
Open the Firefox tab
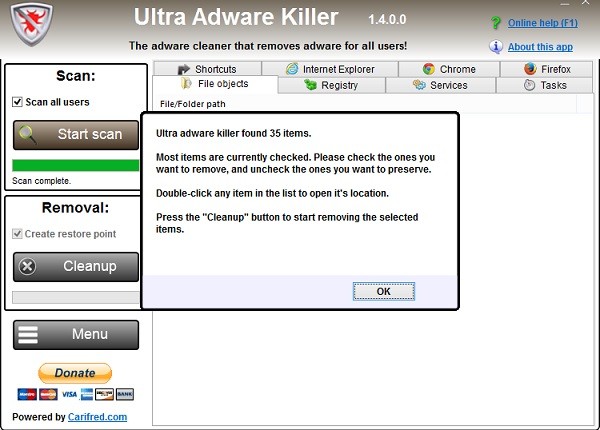[x=546, y=69]
